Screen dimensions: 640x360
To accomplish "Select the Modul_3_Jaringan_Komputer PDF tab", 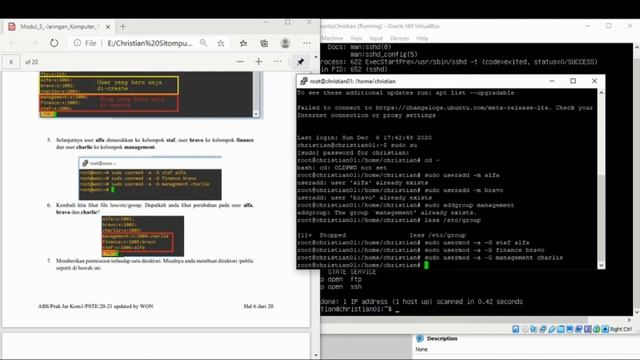I will click(60, 27).
